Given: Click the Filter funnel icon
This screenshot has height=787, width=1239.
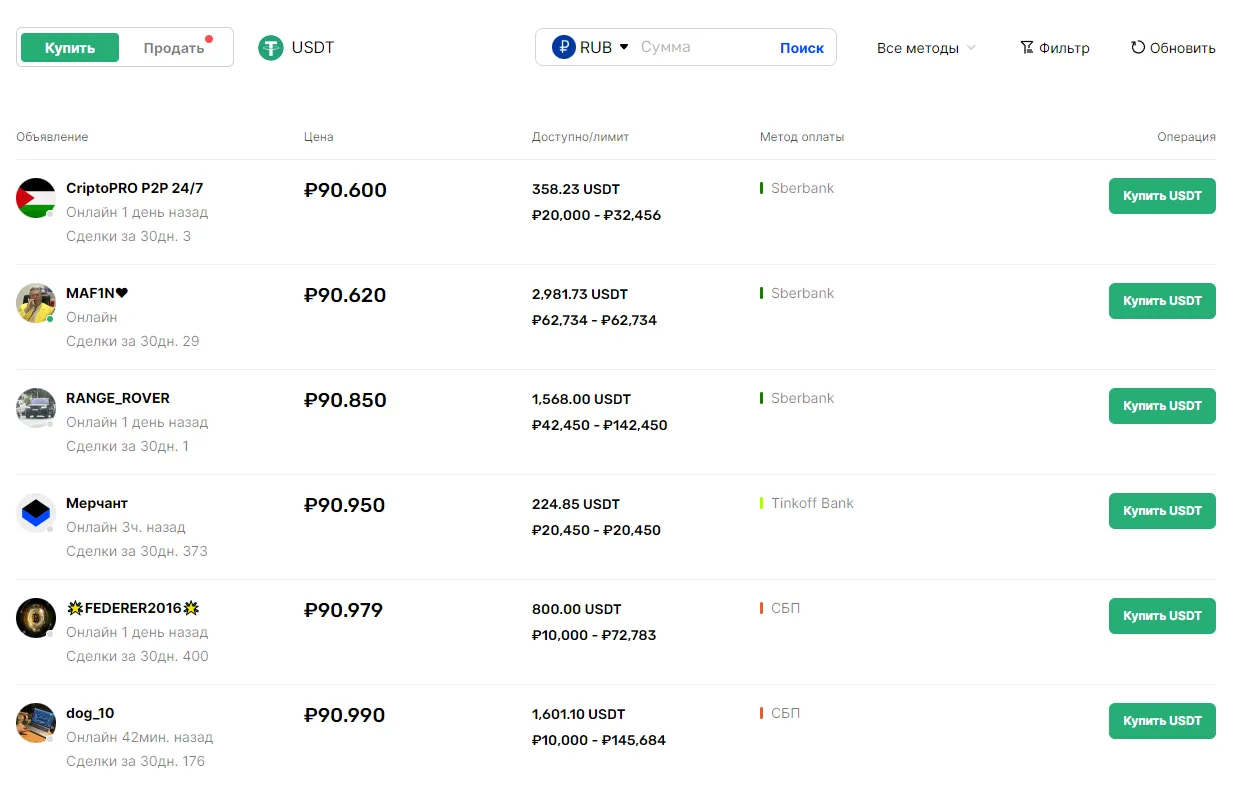Looking at the screenshot, I should click(x=1027, y=47).
